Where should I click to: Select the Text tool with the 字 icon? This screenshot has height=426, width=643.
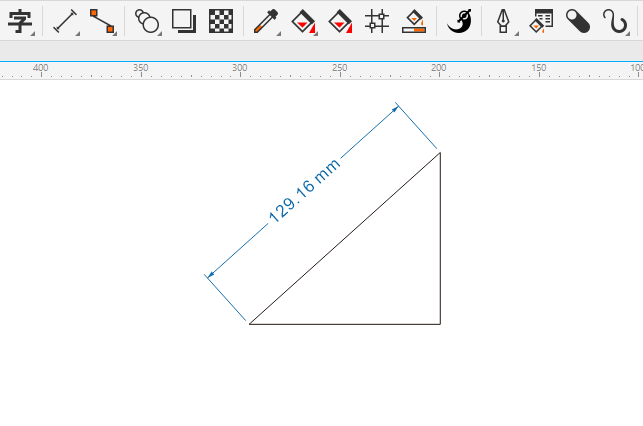click(x=19, y=21)
